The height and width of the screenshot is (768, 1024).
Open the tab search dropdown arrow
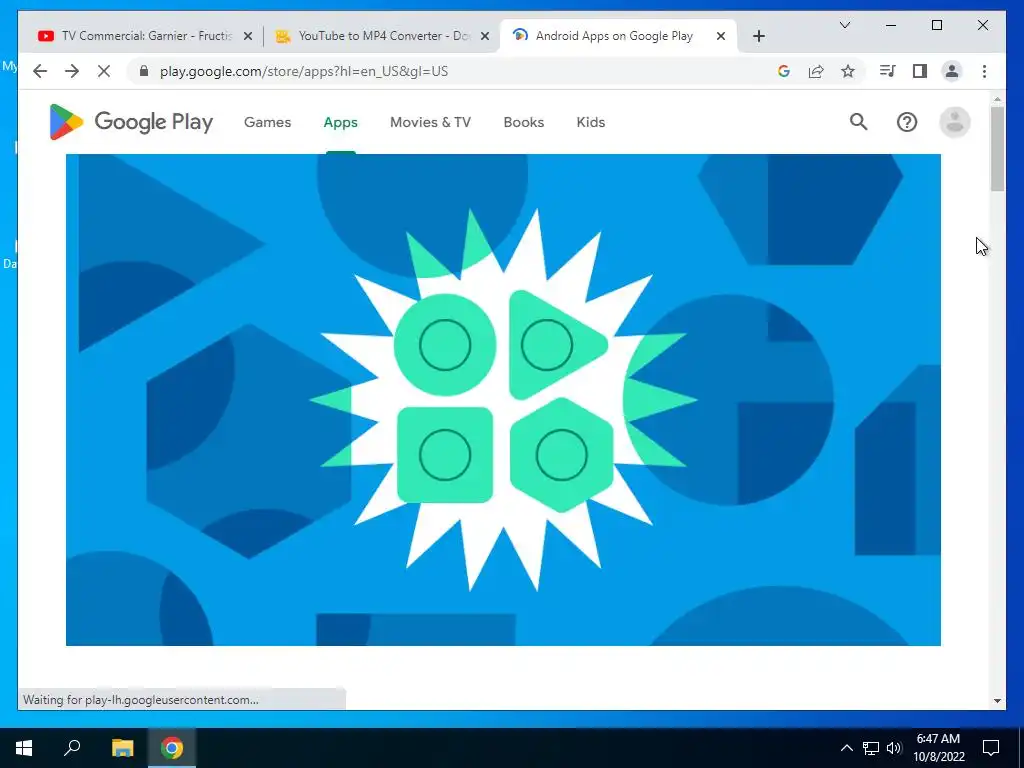[x=844, y=25]
